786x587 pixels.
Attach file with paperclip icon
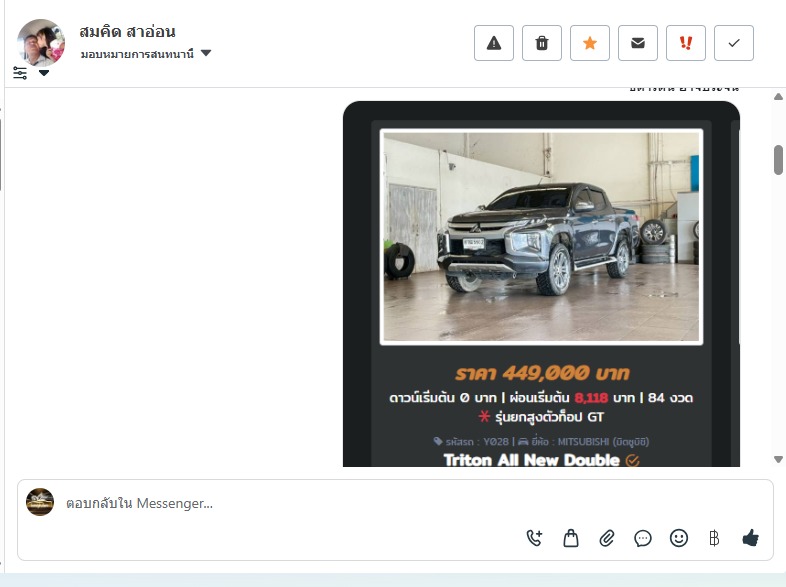coord(607,538)
